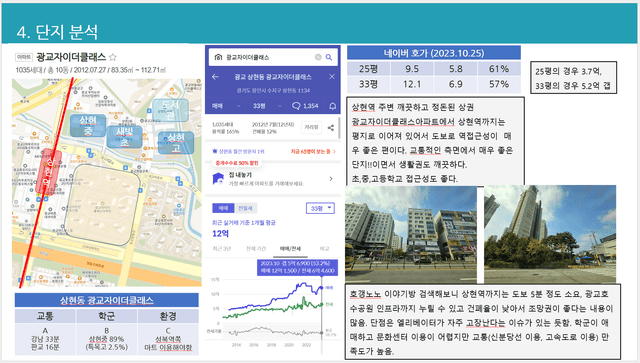Click the share icon next to 거리뷰
This screenshot has height=363, width=640.
pos(331,128)
